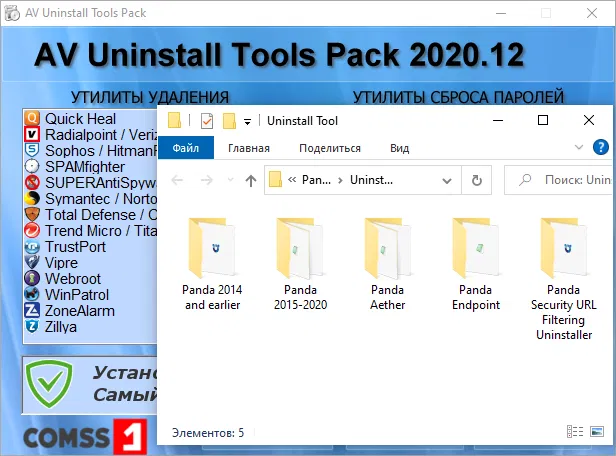Go forward in Explorer navigation

(207, 180)
